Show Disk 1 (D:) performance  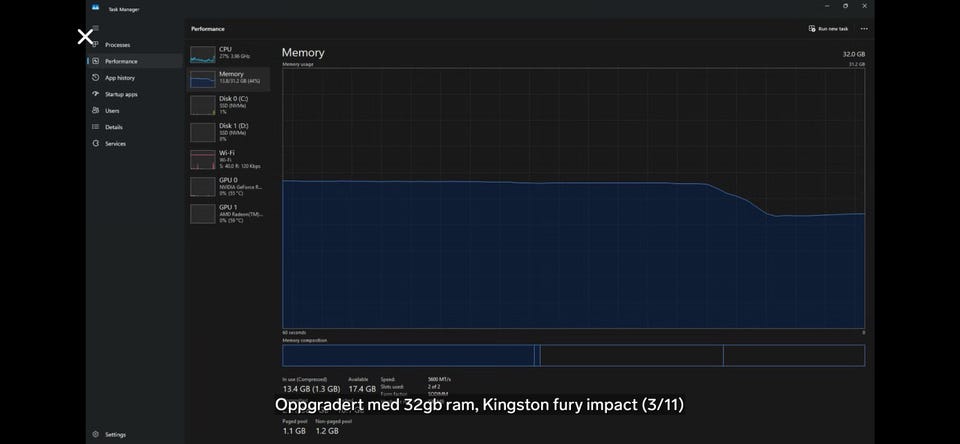pos(228,132)
